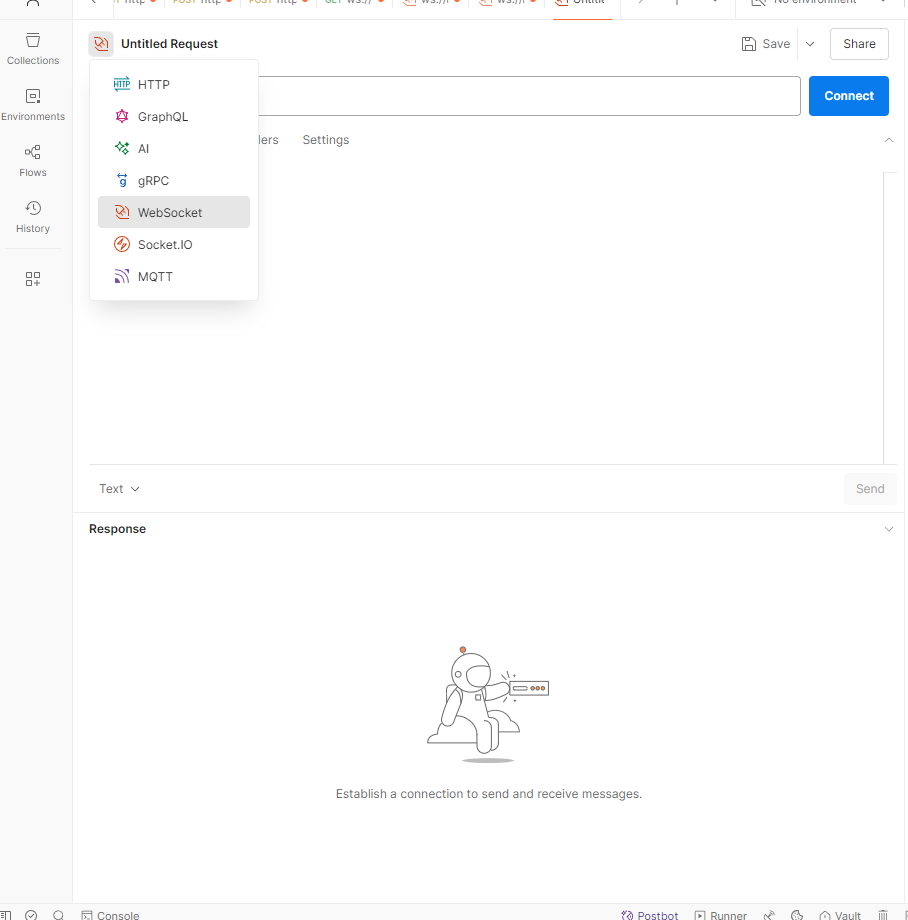Click the WebSocket request type icon beside Untitled Request
Image resolution: width=908 pixels, height=920 pixels.
pyautogui.click(x=101, y=44)
